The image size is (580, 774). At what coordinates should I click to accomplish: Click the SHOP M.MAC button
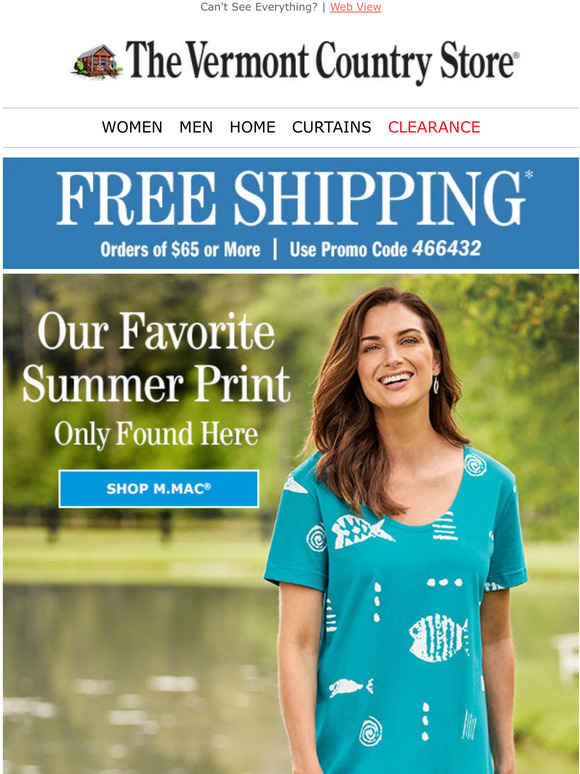[158, 489]
